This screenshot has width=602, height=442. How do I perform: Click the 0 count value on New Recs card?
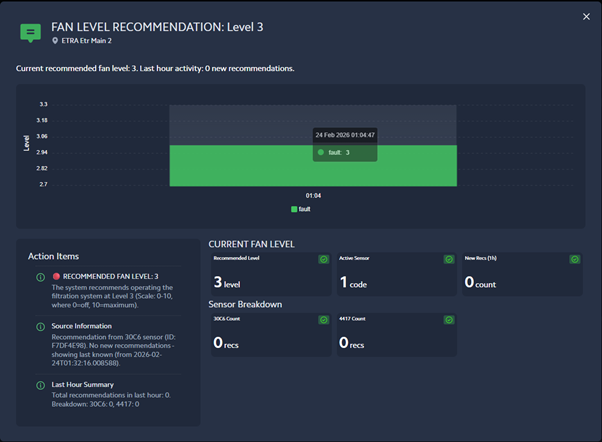480,282
